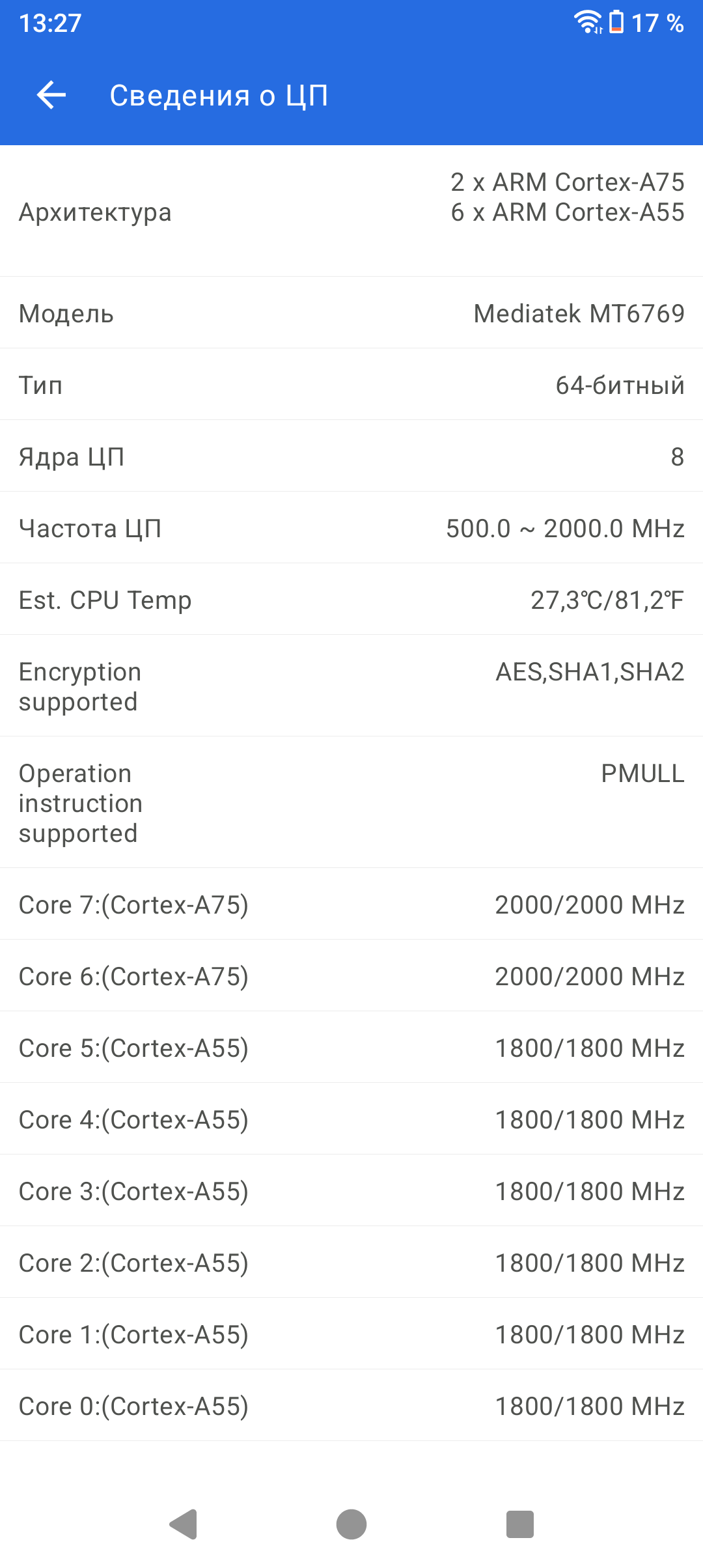This screenshot has height=1568, width=703.
Task: Select the Тип 64-битный row
Action: 351,385
